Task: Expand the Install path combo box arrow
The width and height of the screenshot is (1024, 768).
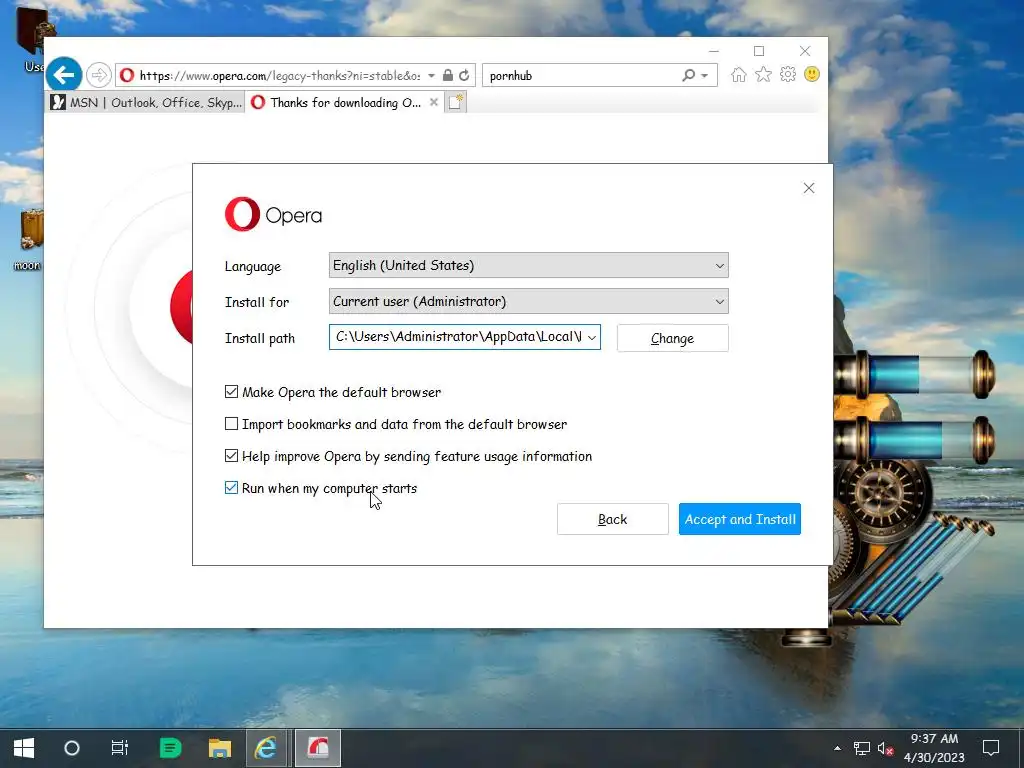Action: tap(592, 337)
